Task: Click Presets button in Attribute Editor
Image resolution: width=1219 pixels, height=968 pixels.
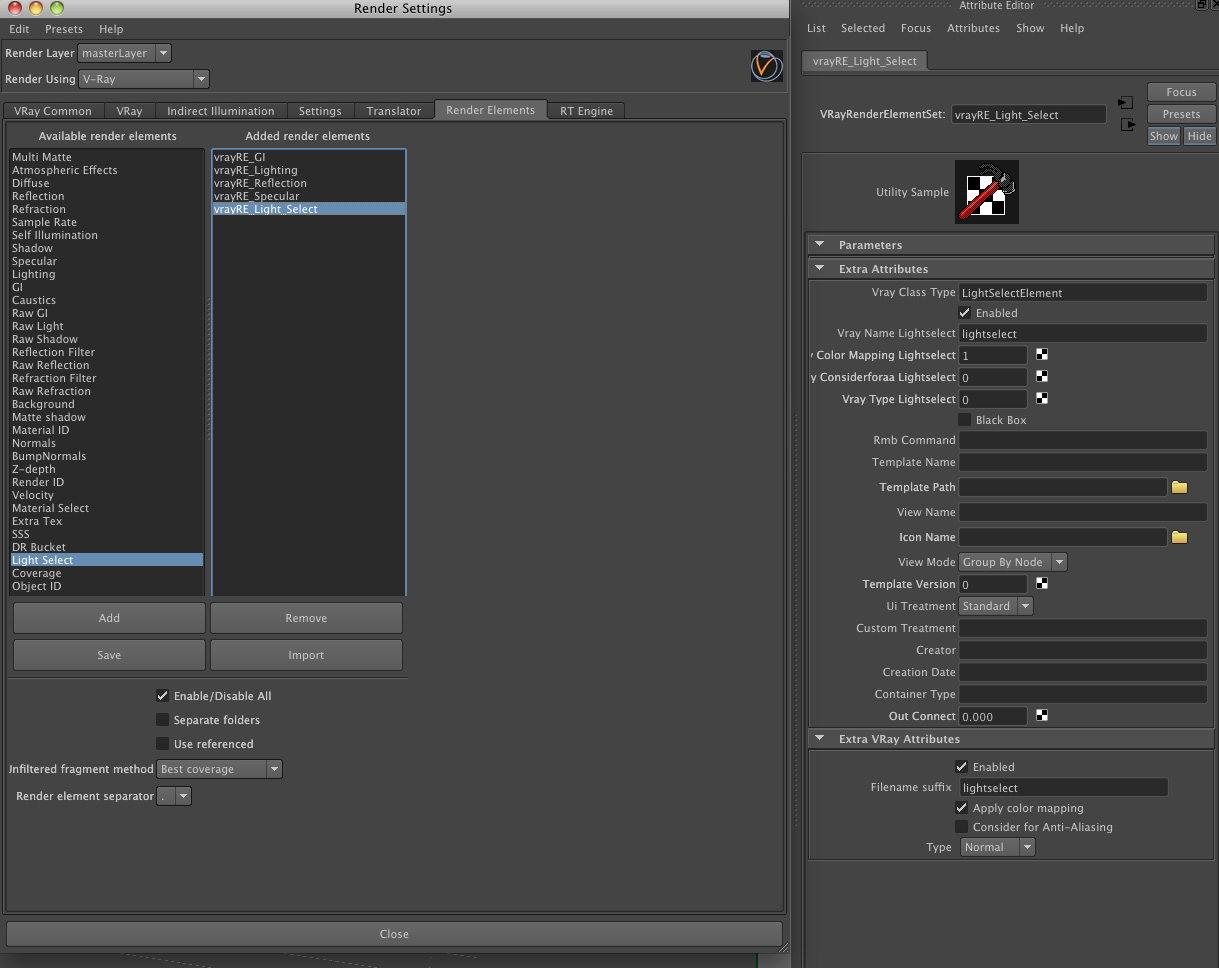Action: pos(1181,114)
